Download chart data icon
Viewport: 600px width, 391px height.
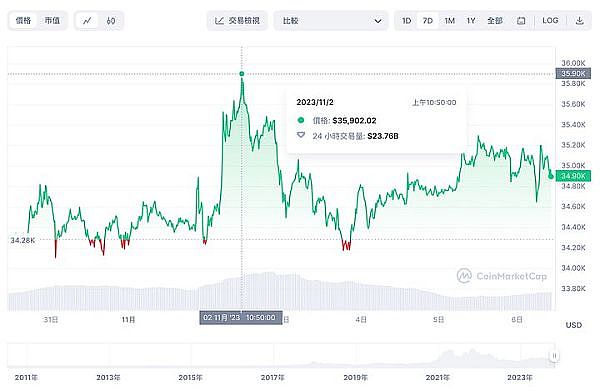tap(580, 21)
